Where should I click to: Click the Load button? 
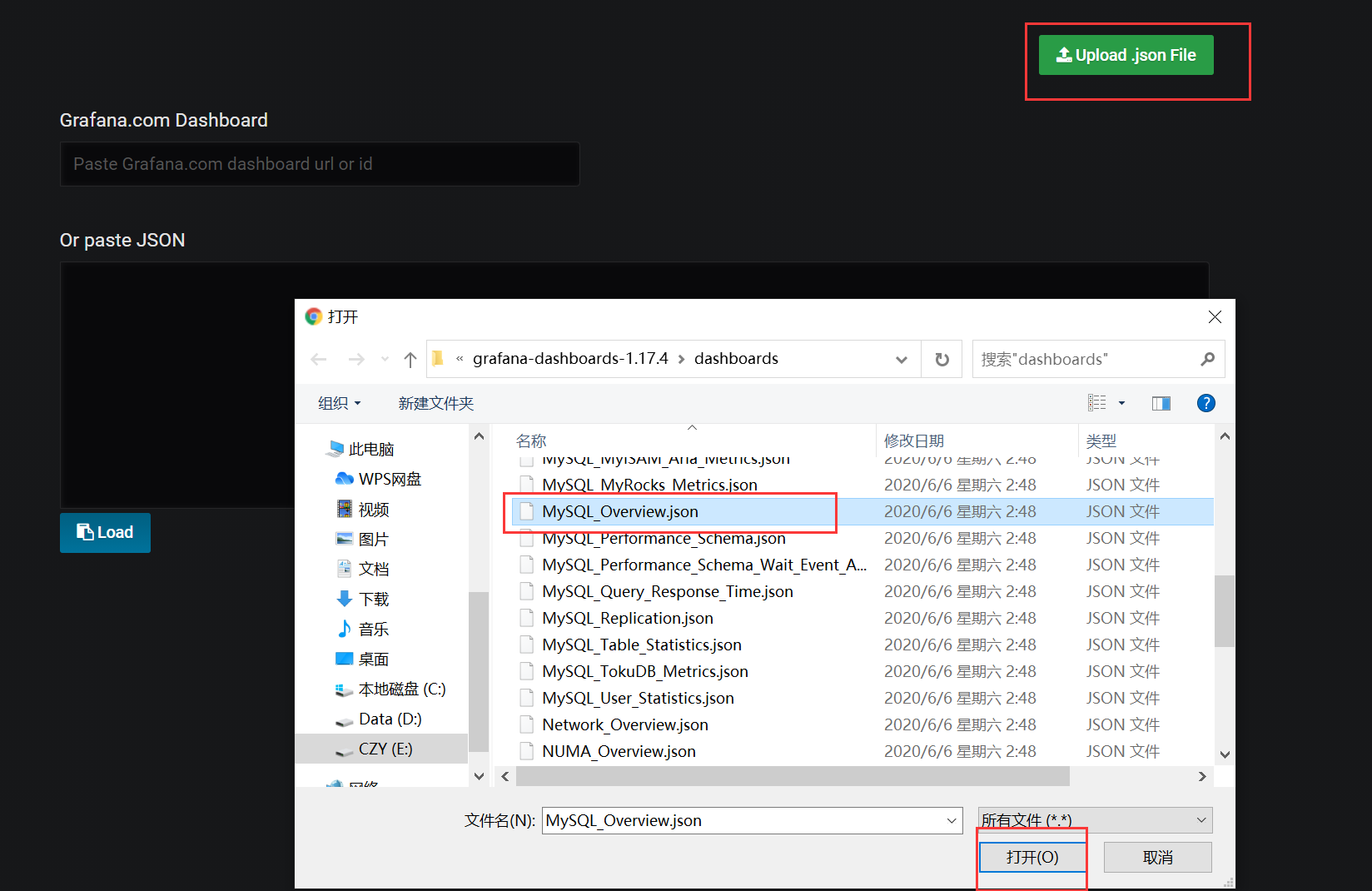(x=105, y=532)
